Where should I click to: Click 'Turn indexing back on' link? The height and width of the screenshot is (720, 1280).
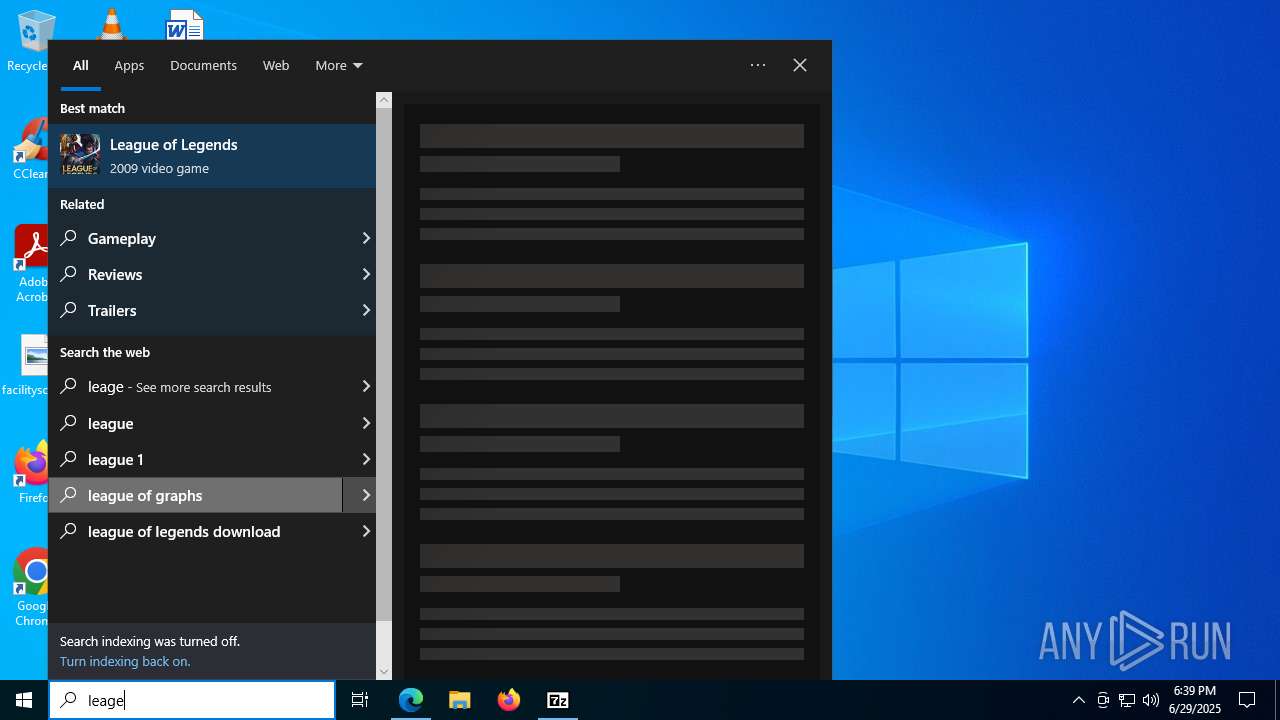[x=125, y=661]
